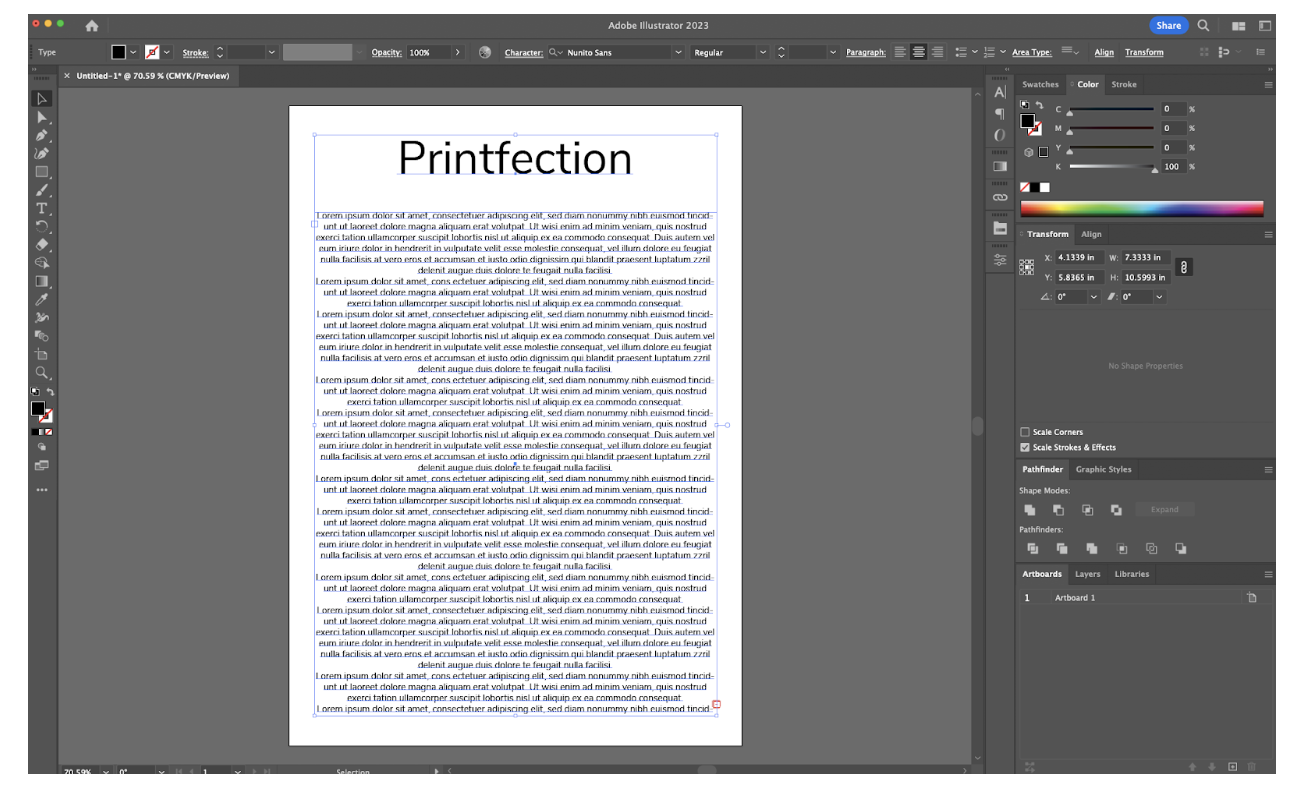This screenshot has height=794, width=1296.
Task: Select the Gradient tool
Action: (x=42, y=281)
